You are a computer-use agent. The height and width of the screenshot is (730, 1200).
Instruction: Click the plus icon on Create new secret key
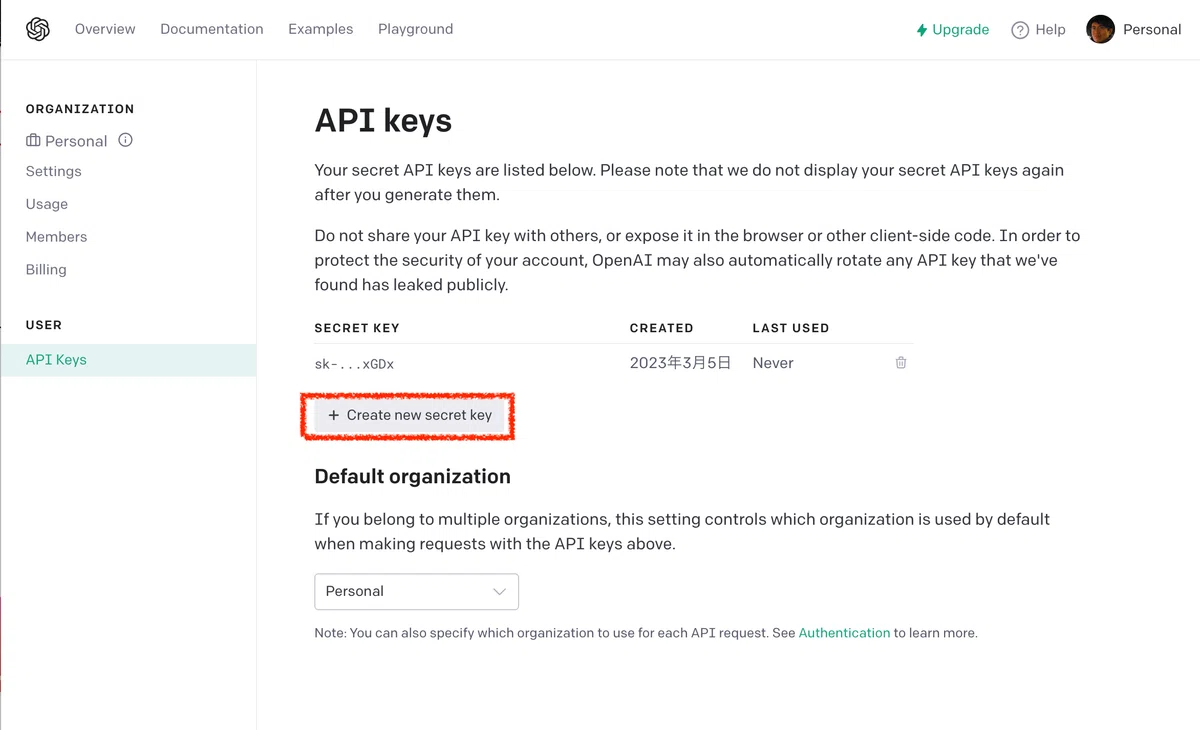(x=334, y=415)
